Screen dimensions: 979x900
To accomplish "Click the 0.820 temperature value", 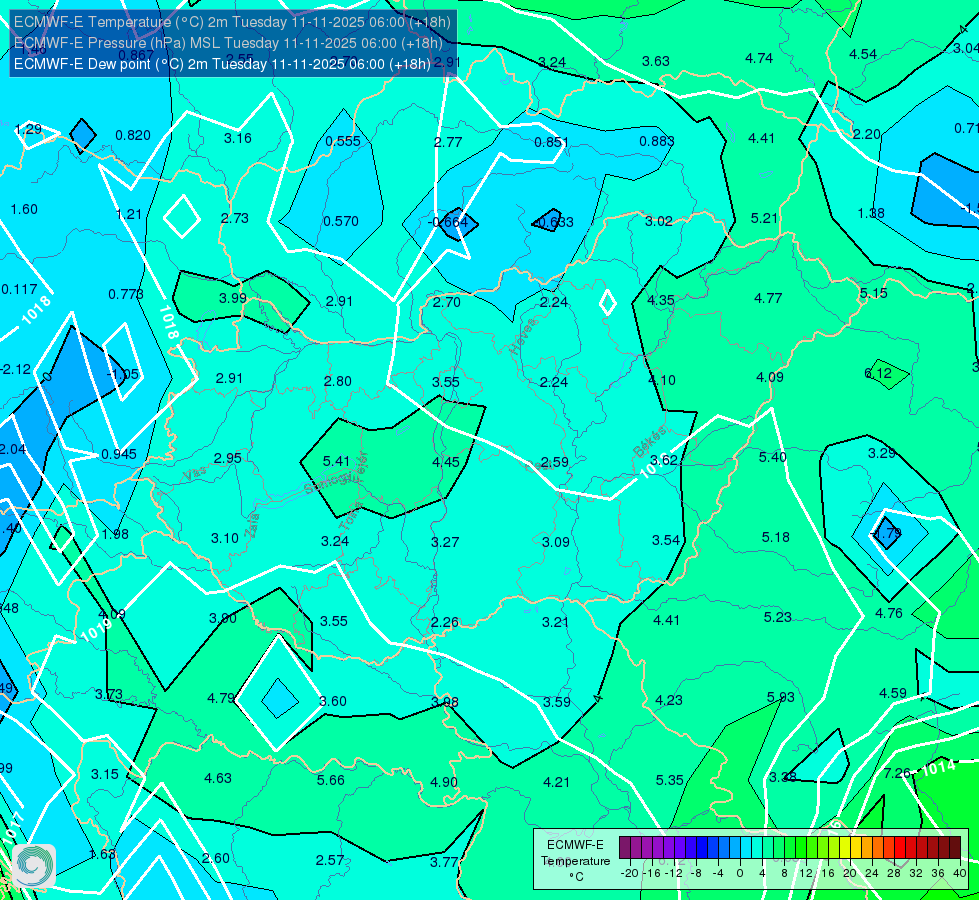I will coord(133,136).
